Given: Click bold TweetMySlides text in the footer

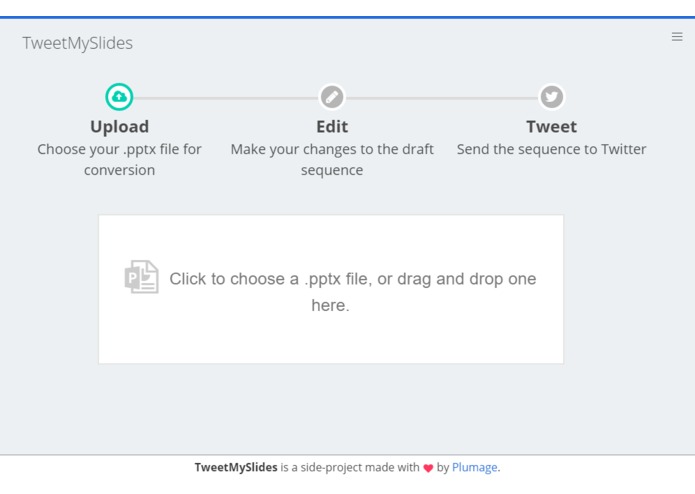Looking at the screenshot, I should 236,467.
